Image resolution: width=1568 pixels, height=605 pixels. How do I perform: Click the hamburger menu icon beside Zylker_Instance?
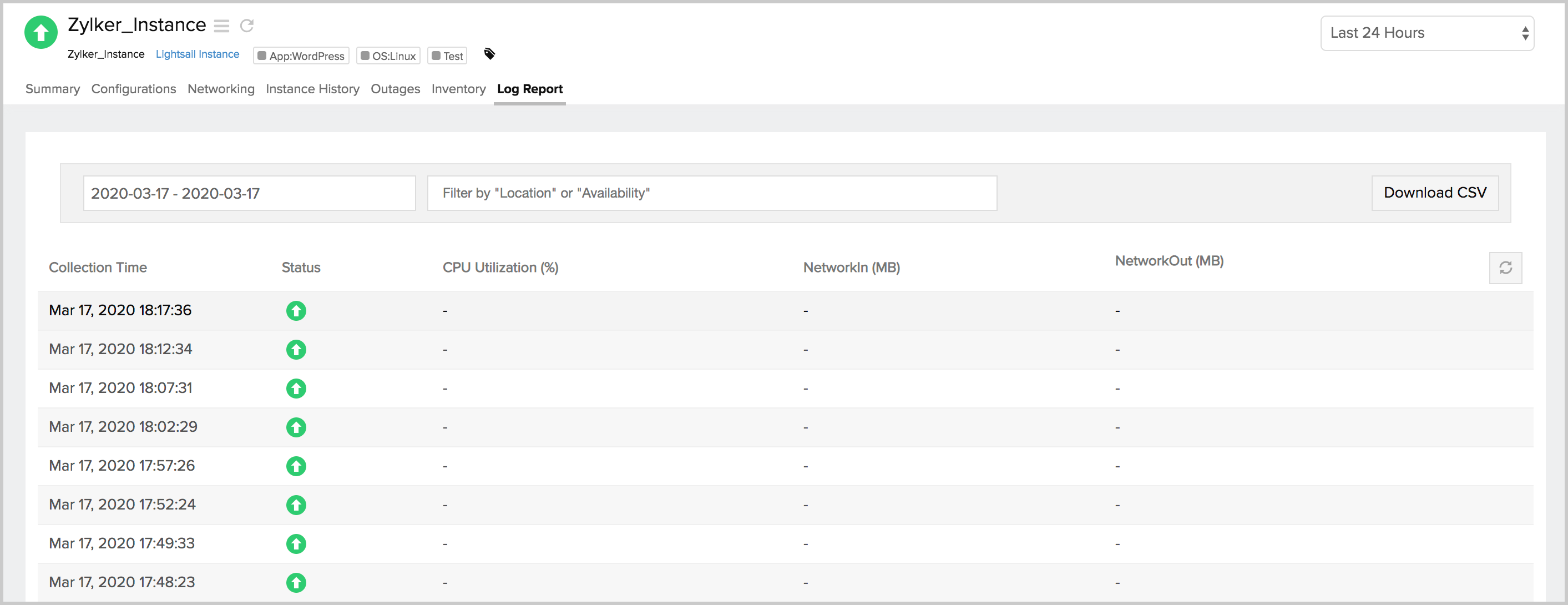221,26
